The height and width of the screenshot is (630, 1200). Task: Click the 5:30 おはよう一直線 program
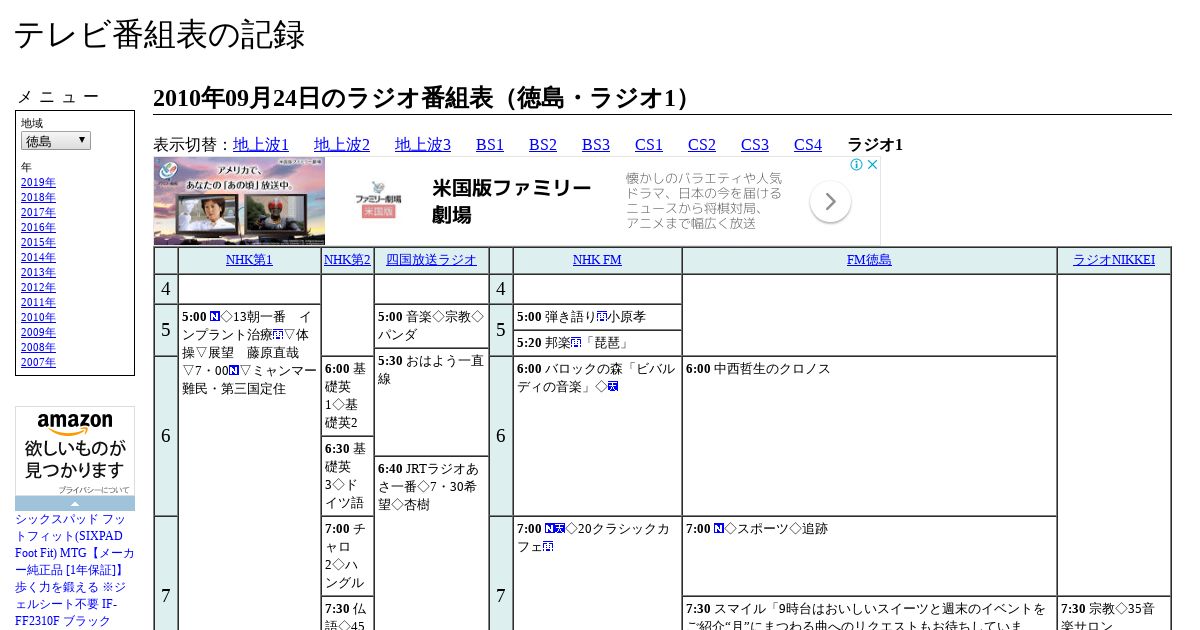tap(432, 401)
